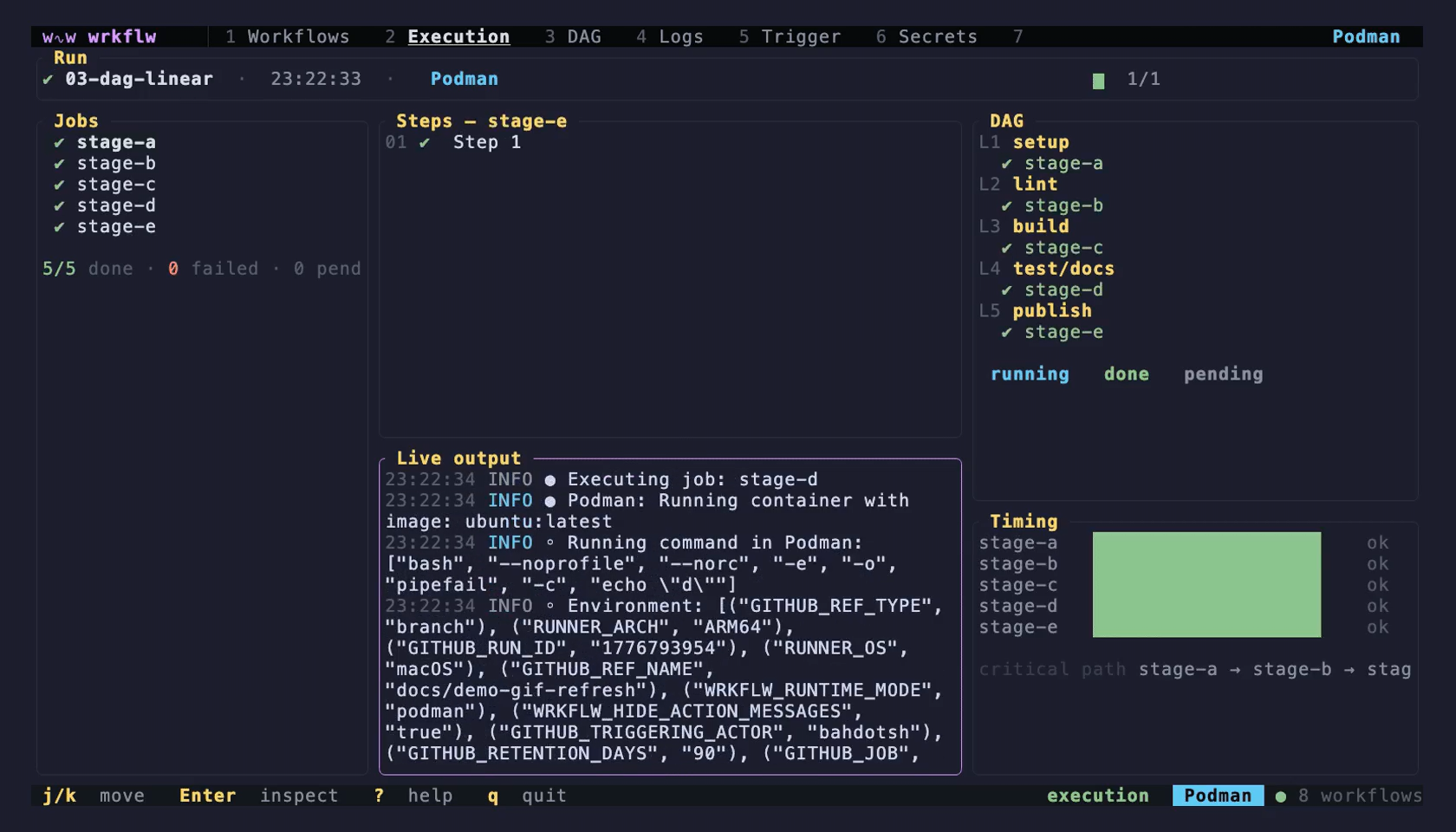Click the log line Podman: Running container with
The width and height of the screenshot is (1456, 832).
click(738, 501)
